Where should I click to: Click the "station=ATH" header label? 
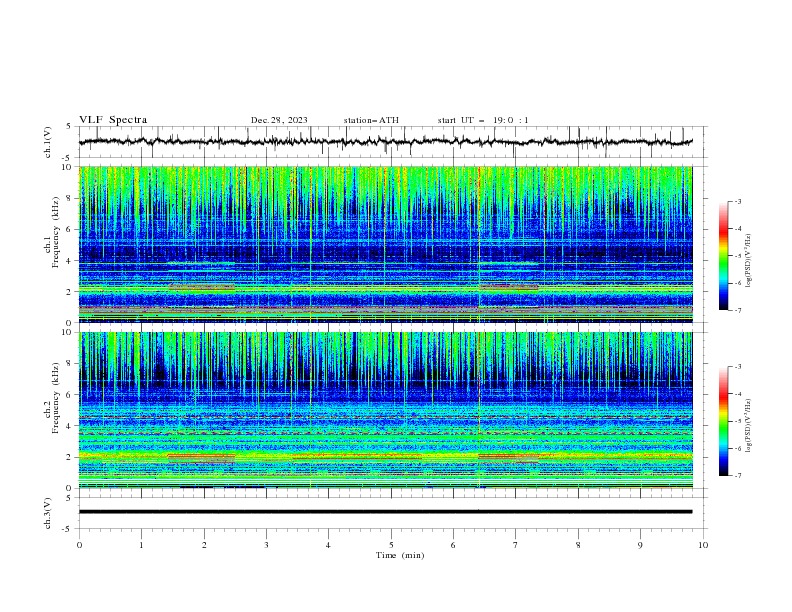[371, 120]
